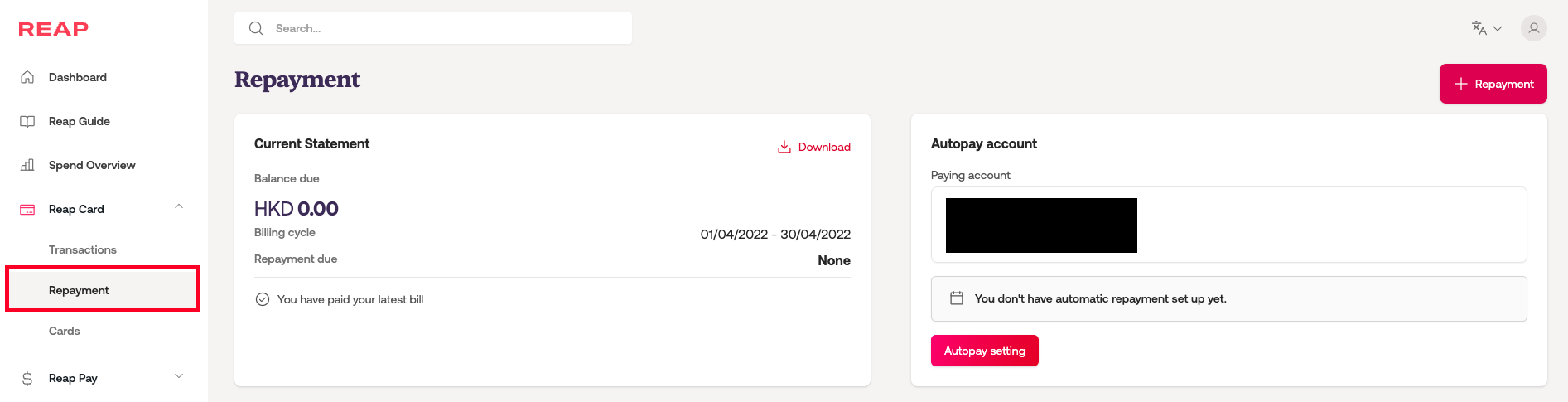Open Transactions in the sidebar
Image resolution: width=1568 pixels, height=402 pixels.
click(x=83, y=249)
